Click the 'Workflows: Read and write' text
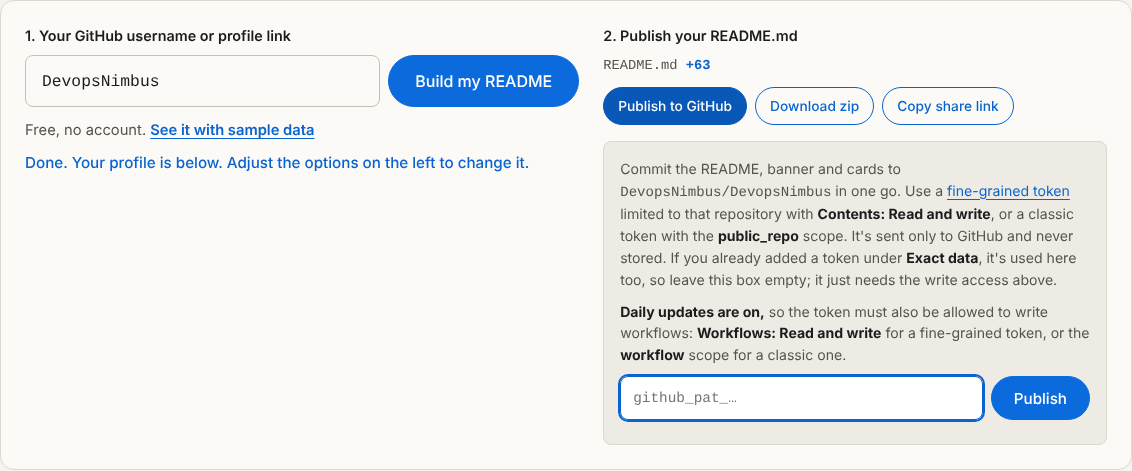This screenshot has height=471, width=1132. click(x=790, y=334)
